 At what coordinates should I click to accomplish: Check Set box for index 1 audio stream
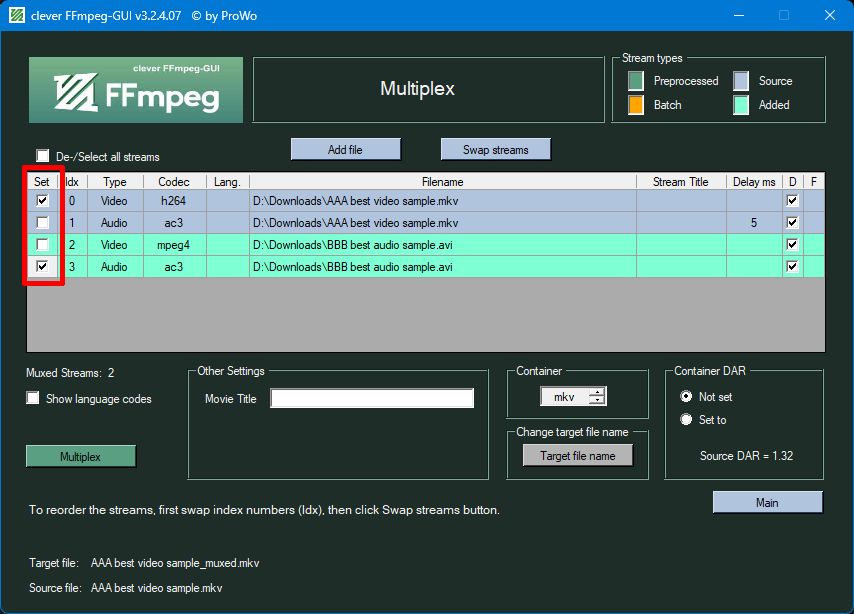[42, 222]
